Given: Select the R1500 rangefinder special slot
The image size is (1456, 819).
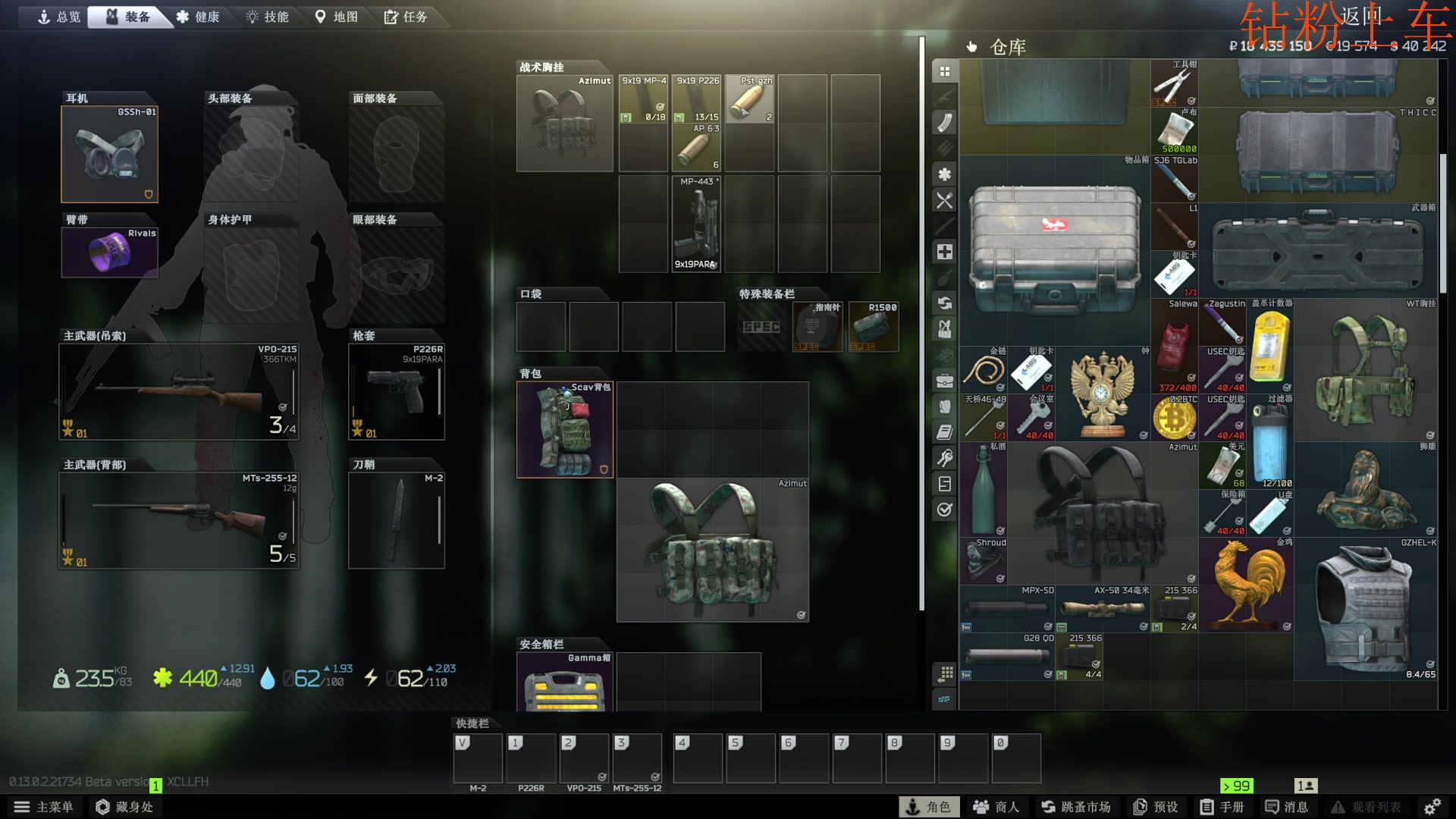Looking at the screenshot, I should (x=874, y=327).
